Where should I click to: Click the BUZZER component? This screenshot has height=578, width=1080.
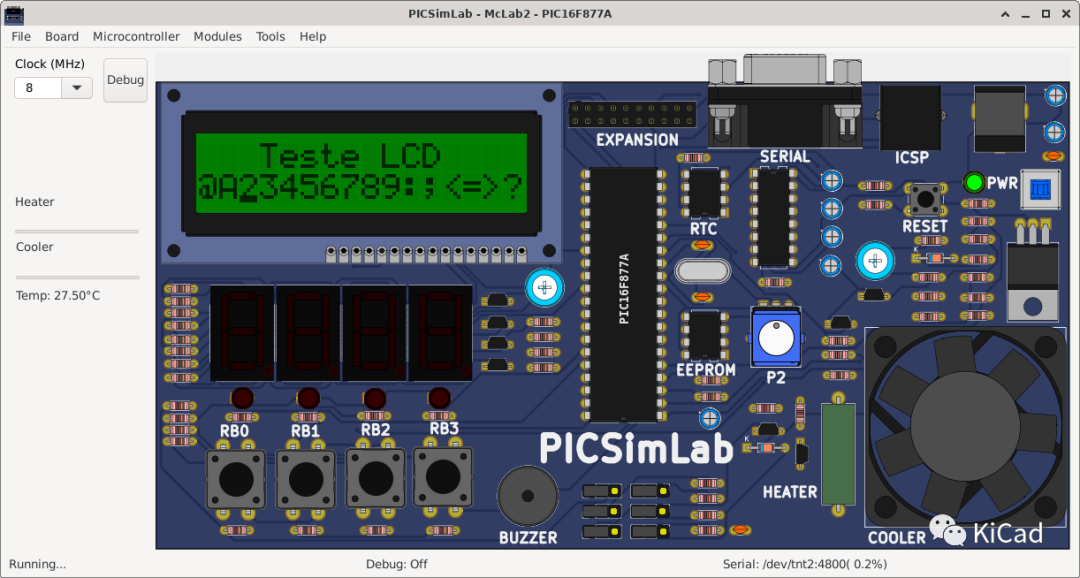527,495
